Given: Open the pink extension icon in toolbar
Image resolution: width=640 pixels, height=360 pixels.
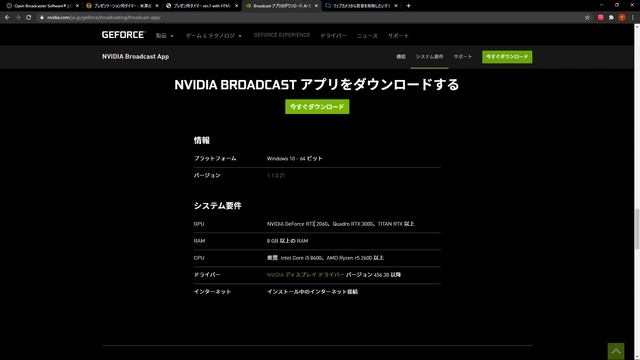Looking at the screenshot, I should click(600, 18).
